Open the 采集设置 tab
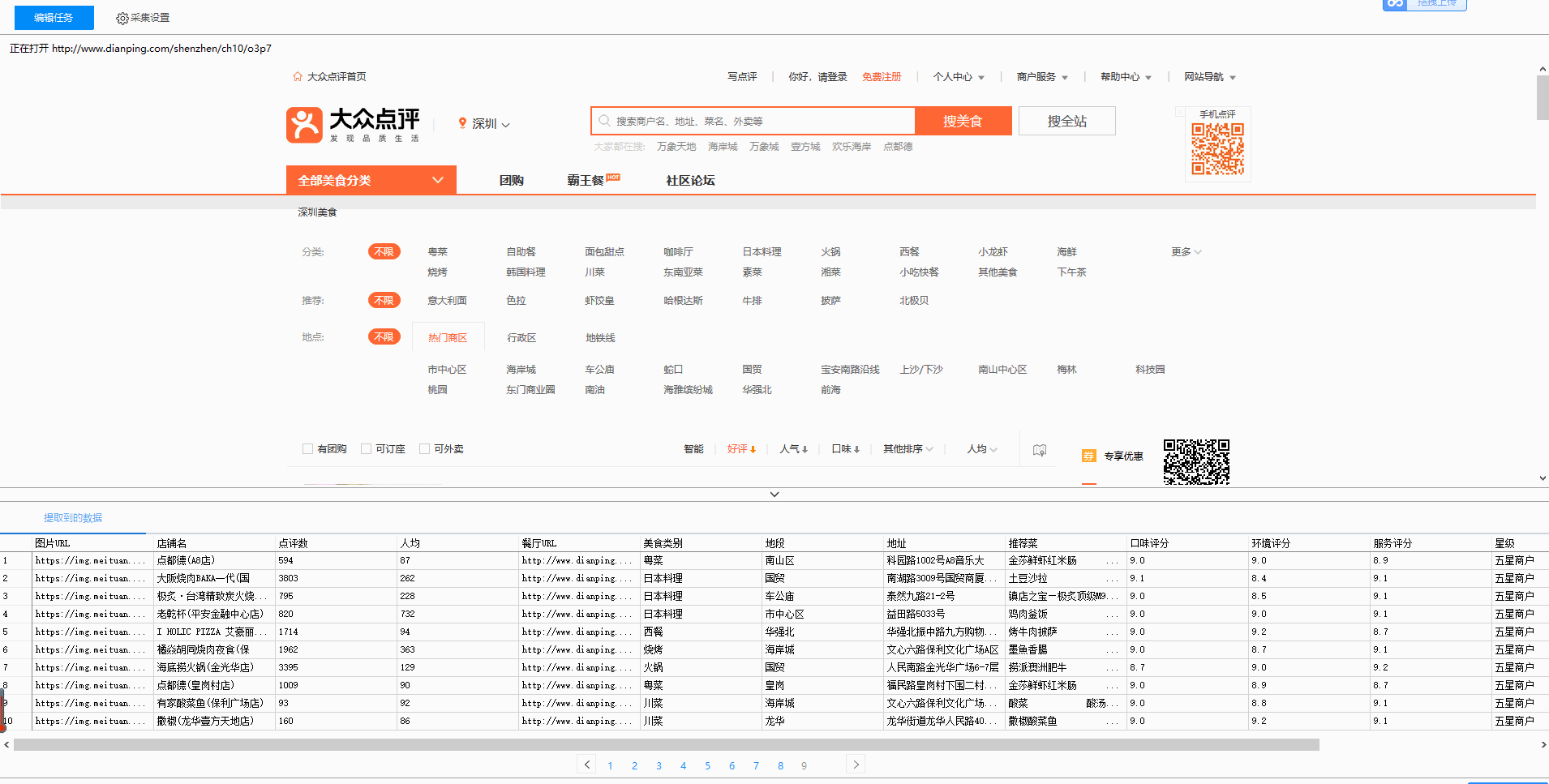Screen dimensions: 1549x784 click(x=144, y=18)
